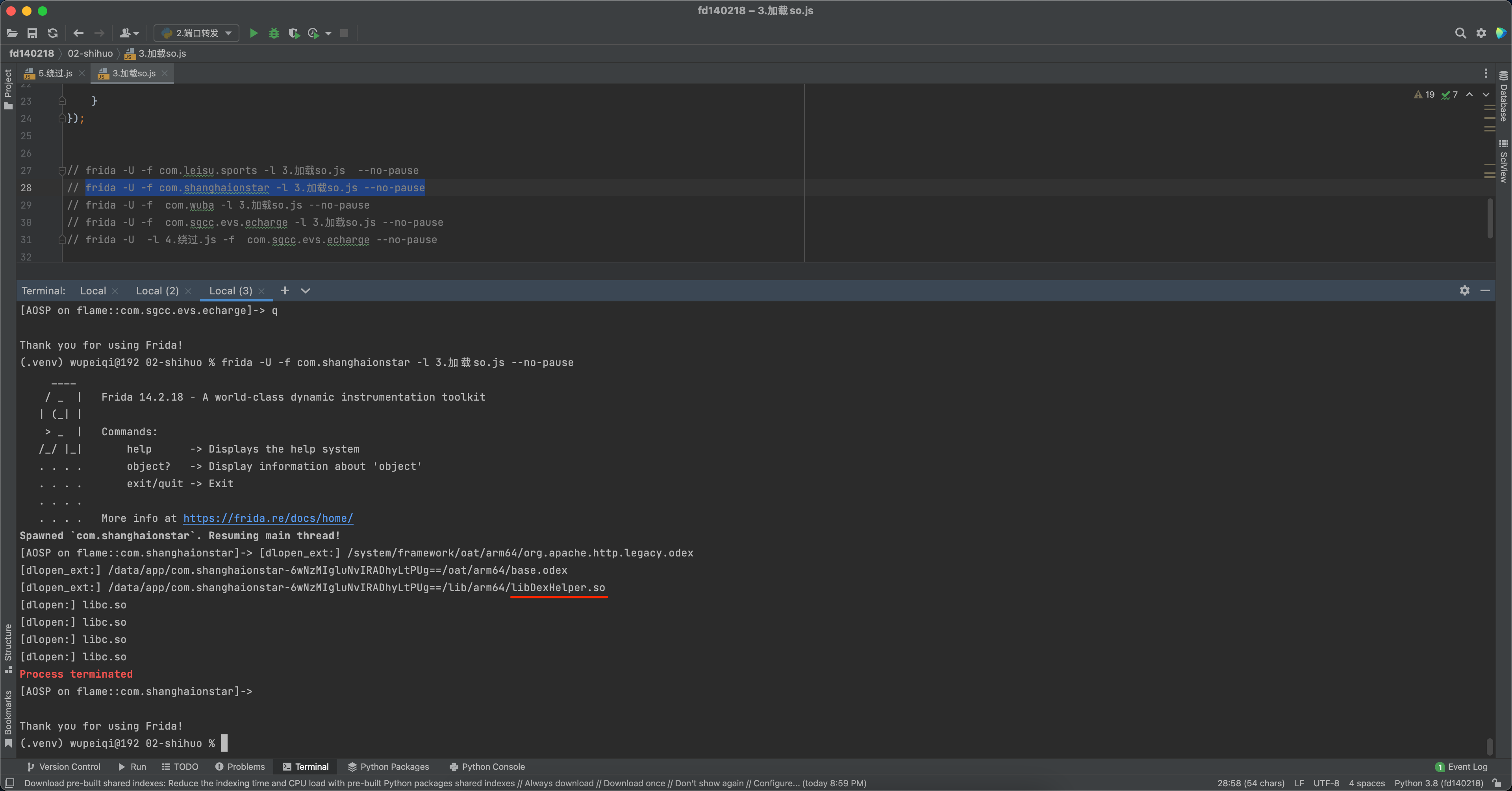Open the Python Packages tool window
The image size is (1512, 791).
pyautogui.click(x=389, y=766)
